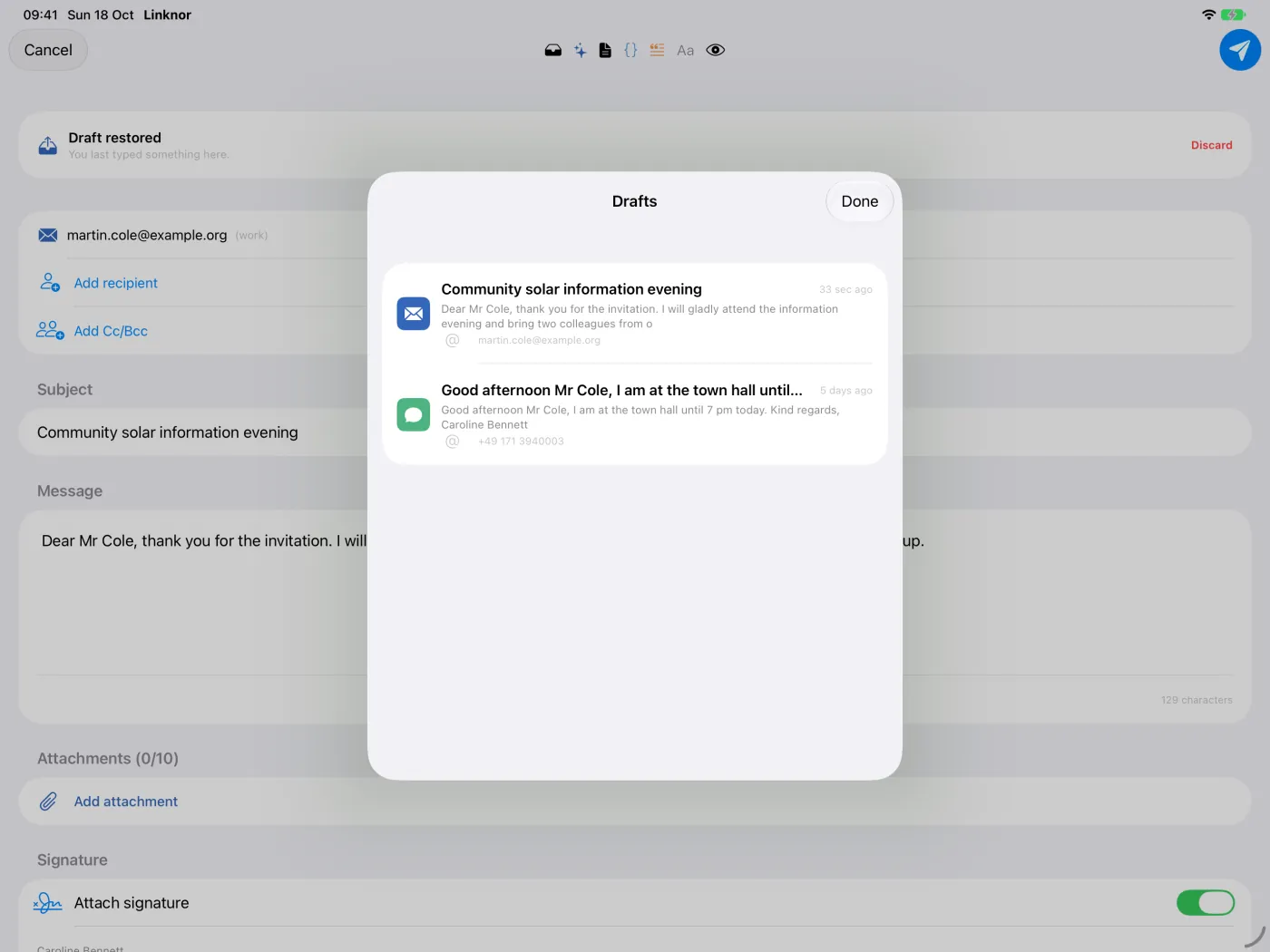
Task: Tap the Draft restored tray icon
Action: (x=48, y=145)
